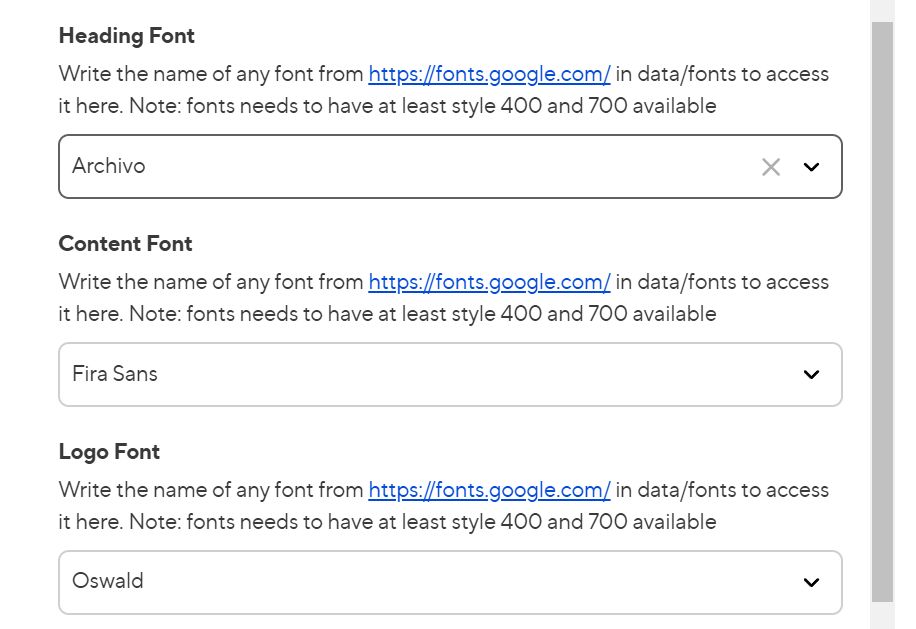Viewport: 916px width, 629px height.
Task: Click the Content Font label
Action: pyautogui.click(x=126, y=244)
